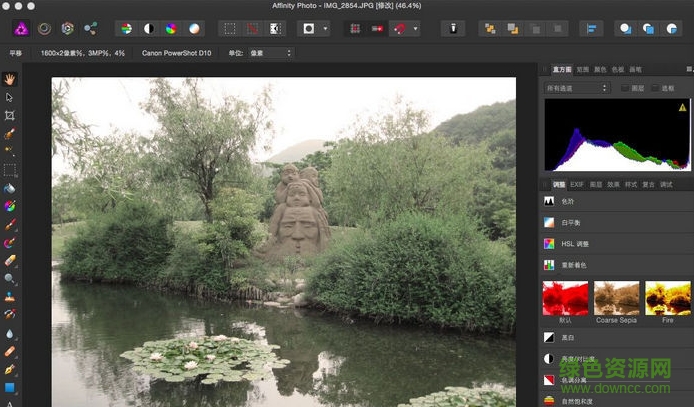Click the Select All marquee icon
The width and height of the screenshot is (694, 407).
coord(230,29)
